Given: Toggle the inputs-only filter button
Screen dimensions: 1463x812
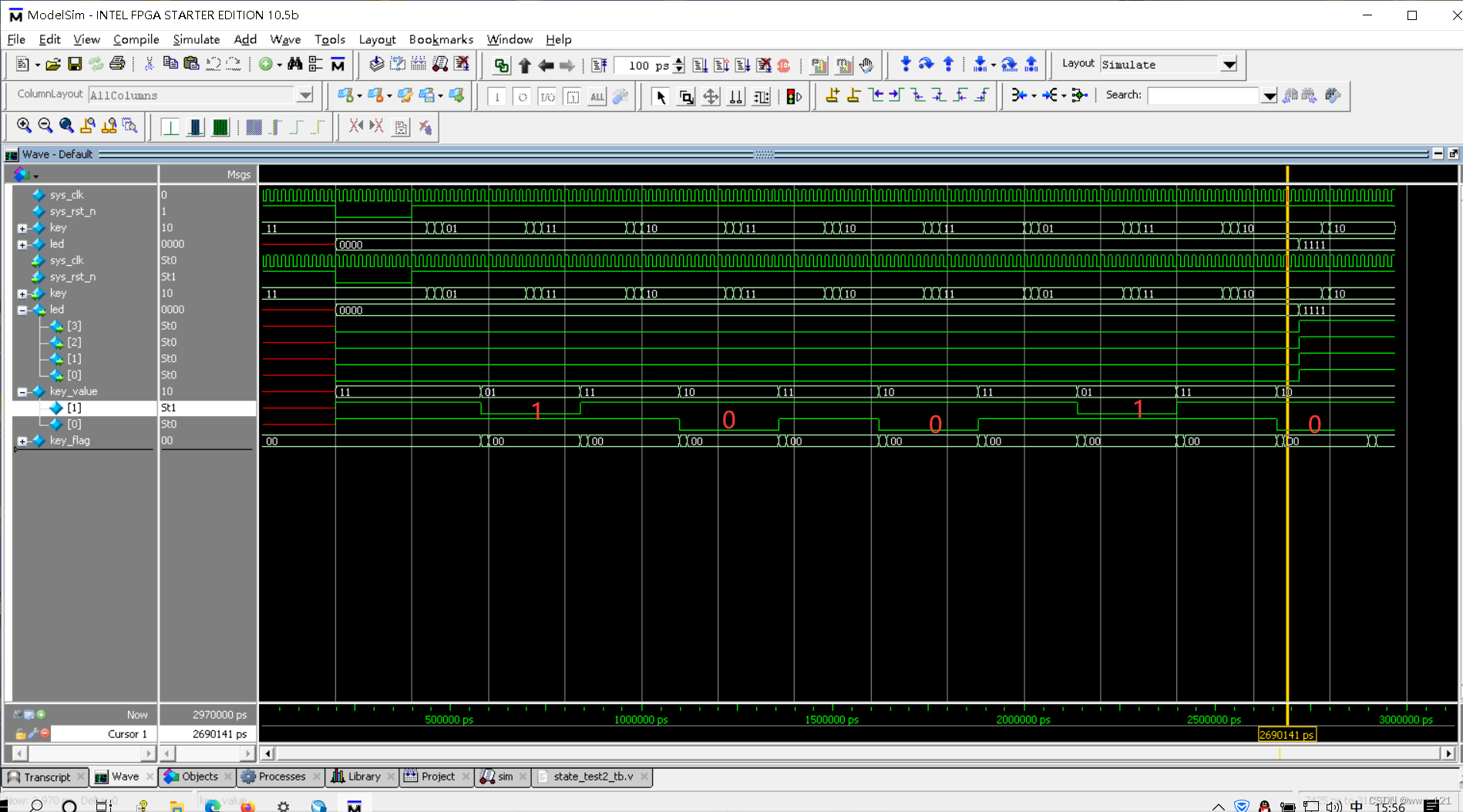Looking at the screenshot, I should (x=497, y=97).
